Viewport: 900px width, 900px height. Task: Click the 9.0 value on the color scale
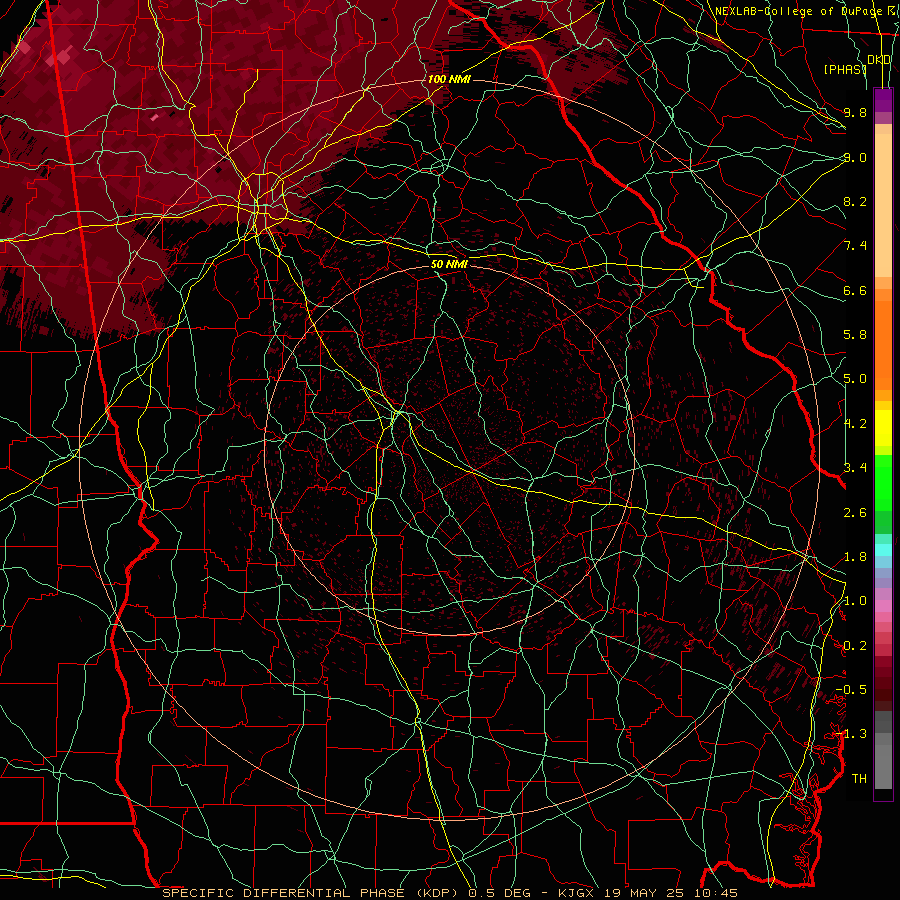click(855, 157)
